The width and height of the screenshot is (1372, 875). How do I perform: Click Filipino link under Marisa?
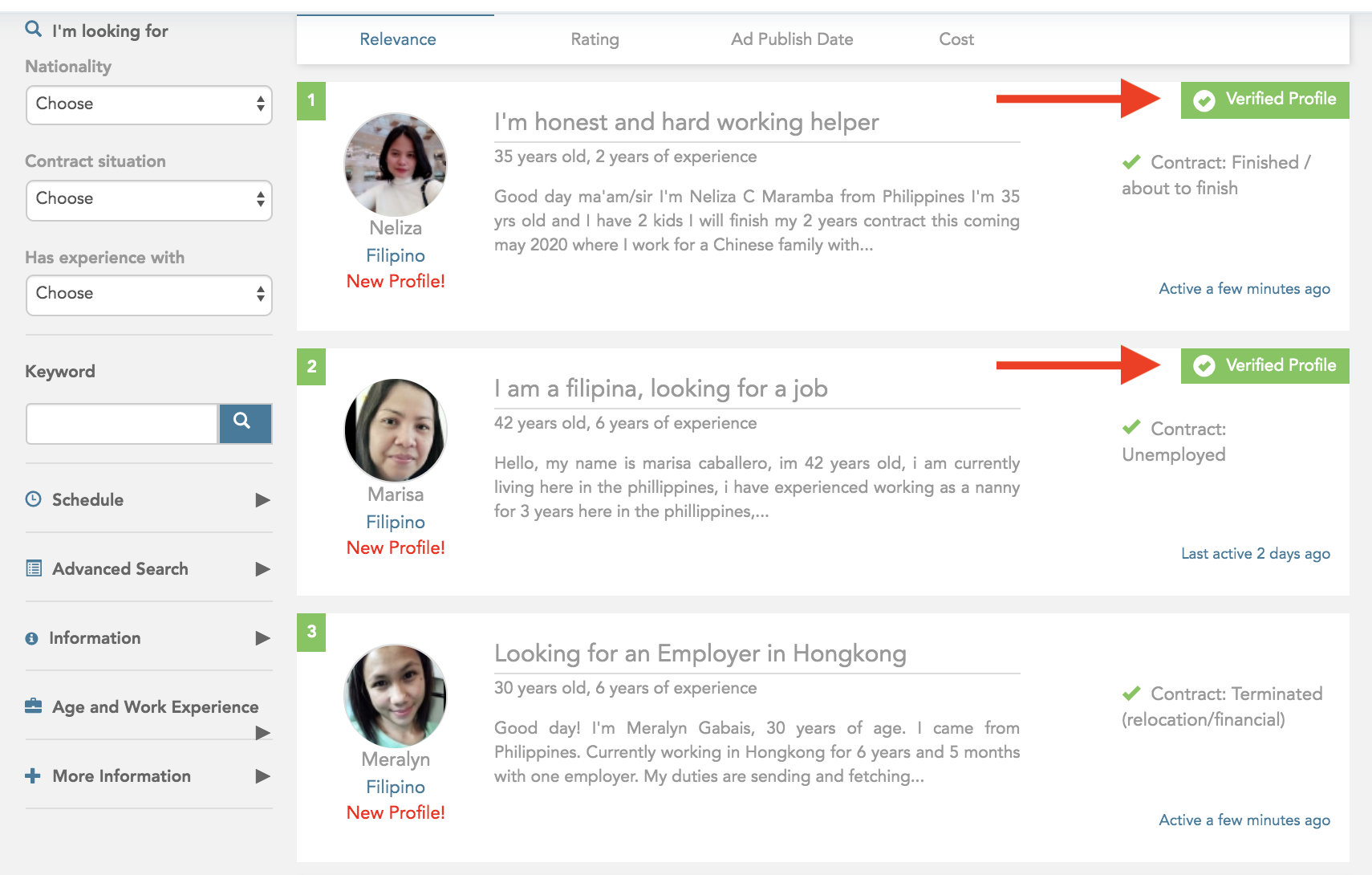click(x=396, y=522)
